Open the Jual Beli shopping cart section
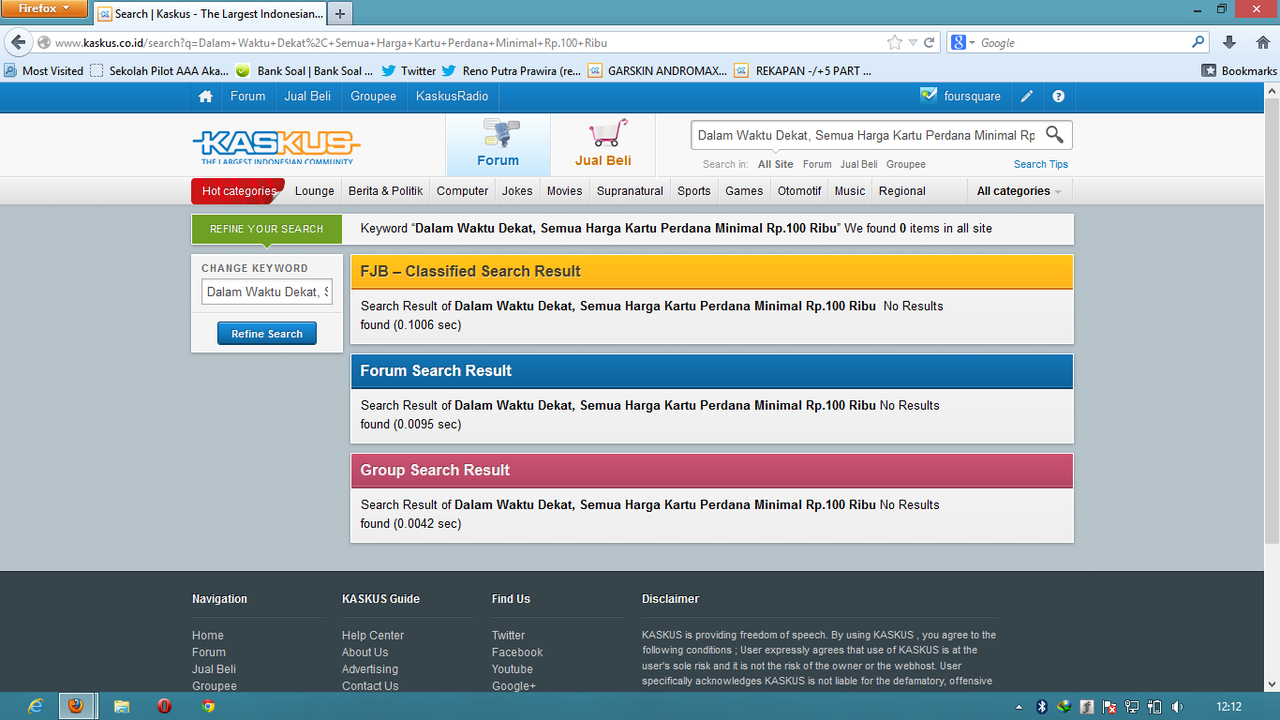Viewport: 1280px width, 720px height. [x=603, y=144]
